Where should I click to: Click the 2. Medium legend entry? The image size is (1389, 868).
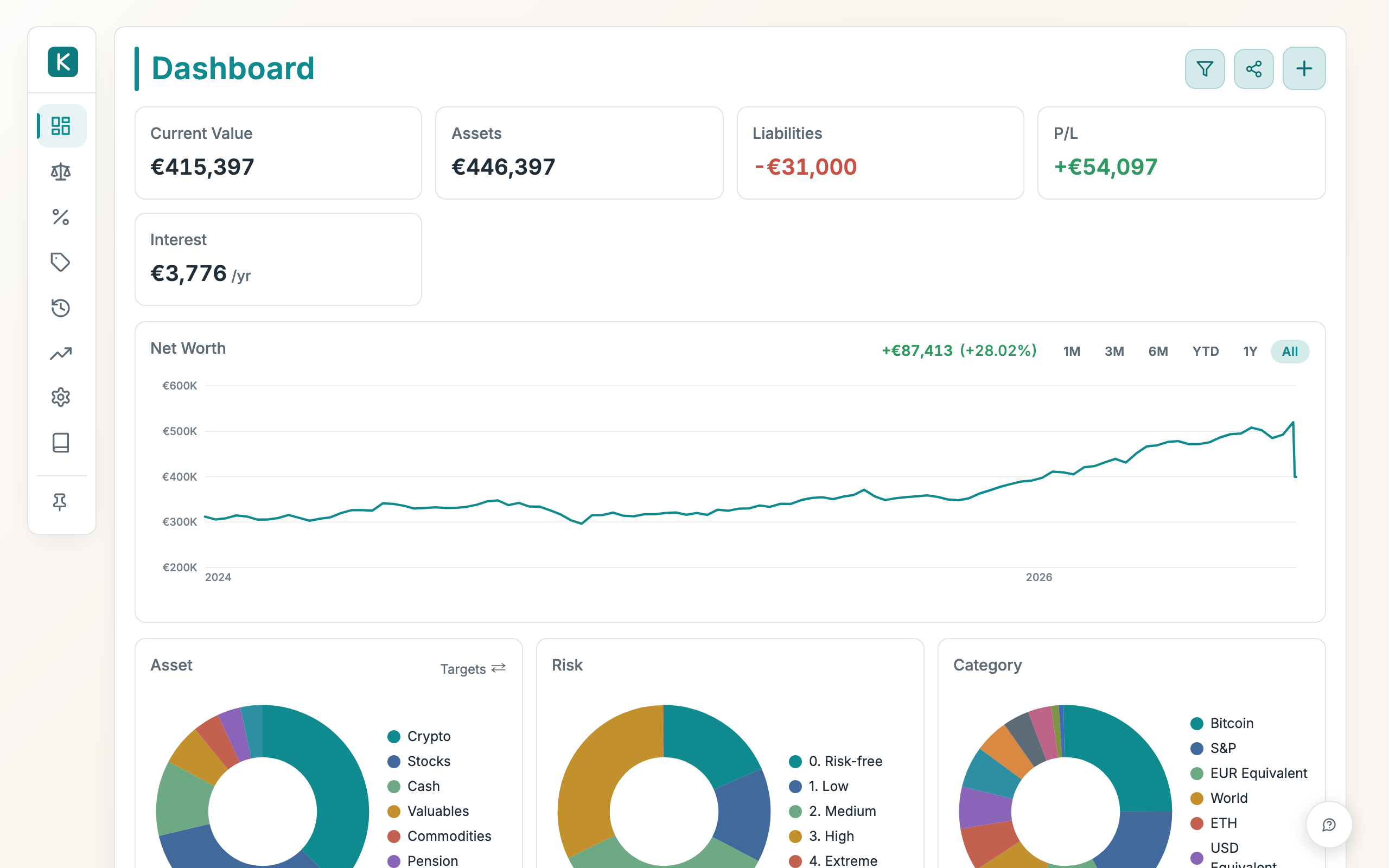[833, 811]
